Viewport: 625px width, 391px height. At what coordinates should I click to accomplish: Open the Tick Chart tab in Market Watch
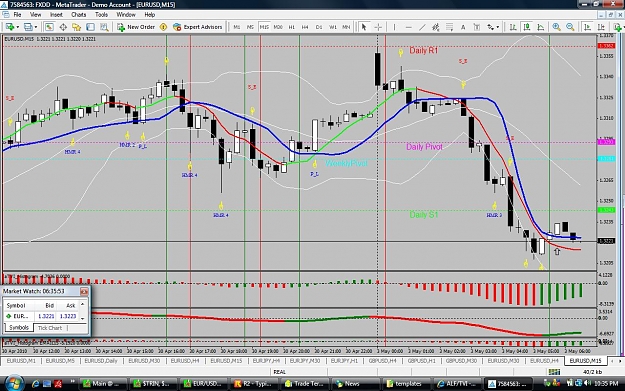click(50, 328)
